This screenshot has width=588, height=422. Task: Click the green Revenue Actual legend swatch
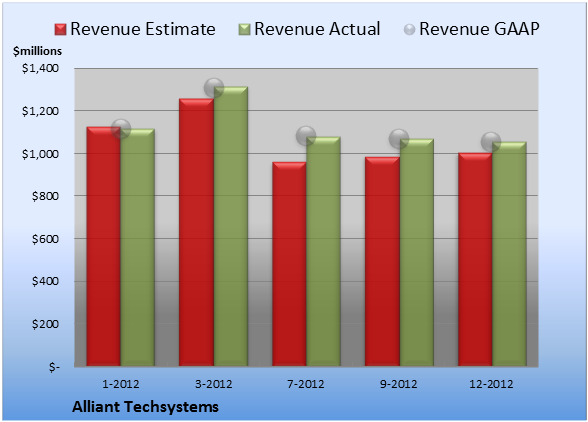(x=244, y=30)
